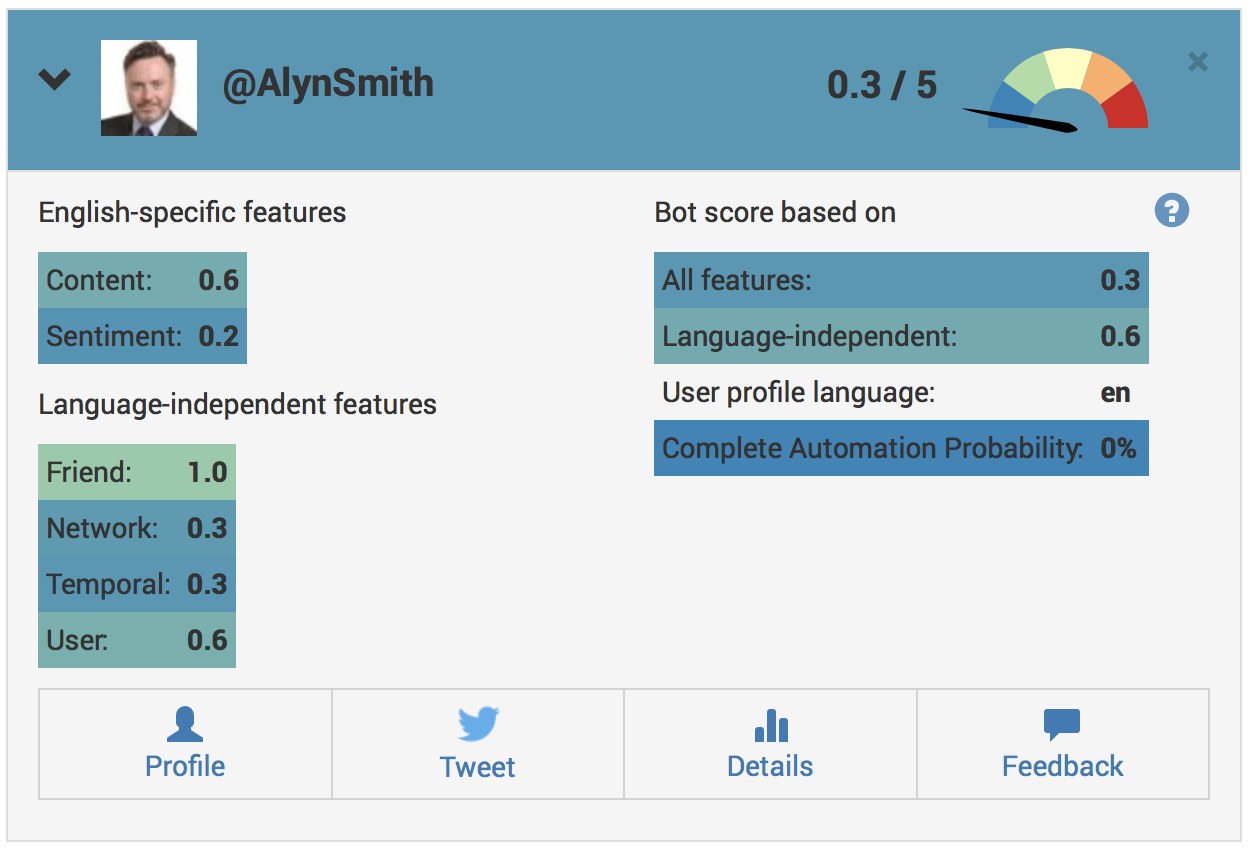Collapse the @AlynSmith result chevron
The image size is (1252, 850).
click(54, 79)
